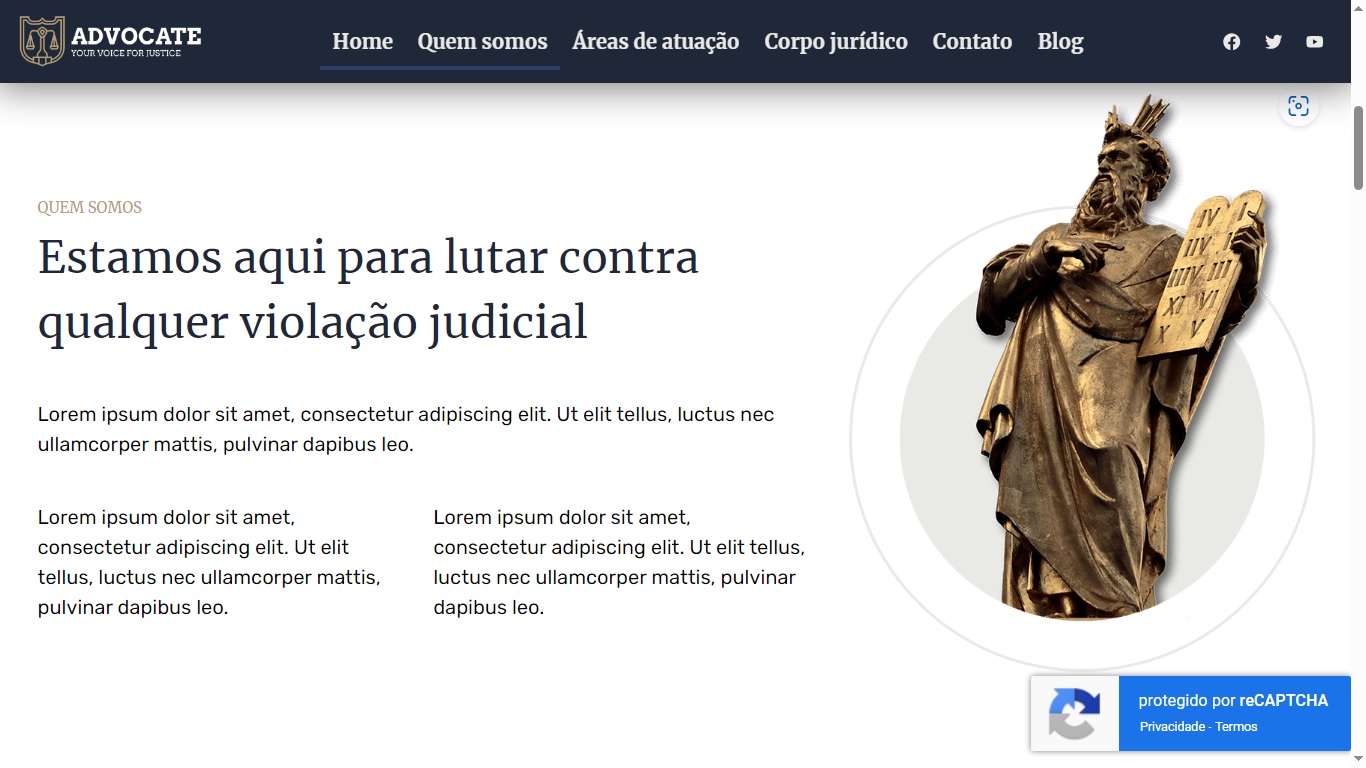
Task: Select Quem somos in navigation bar
Action: (482, 42)
